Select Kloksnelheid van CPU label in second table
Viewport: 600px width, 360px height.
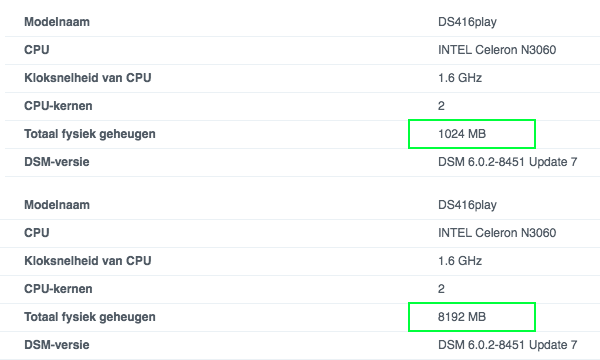[88, 261]
